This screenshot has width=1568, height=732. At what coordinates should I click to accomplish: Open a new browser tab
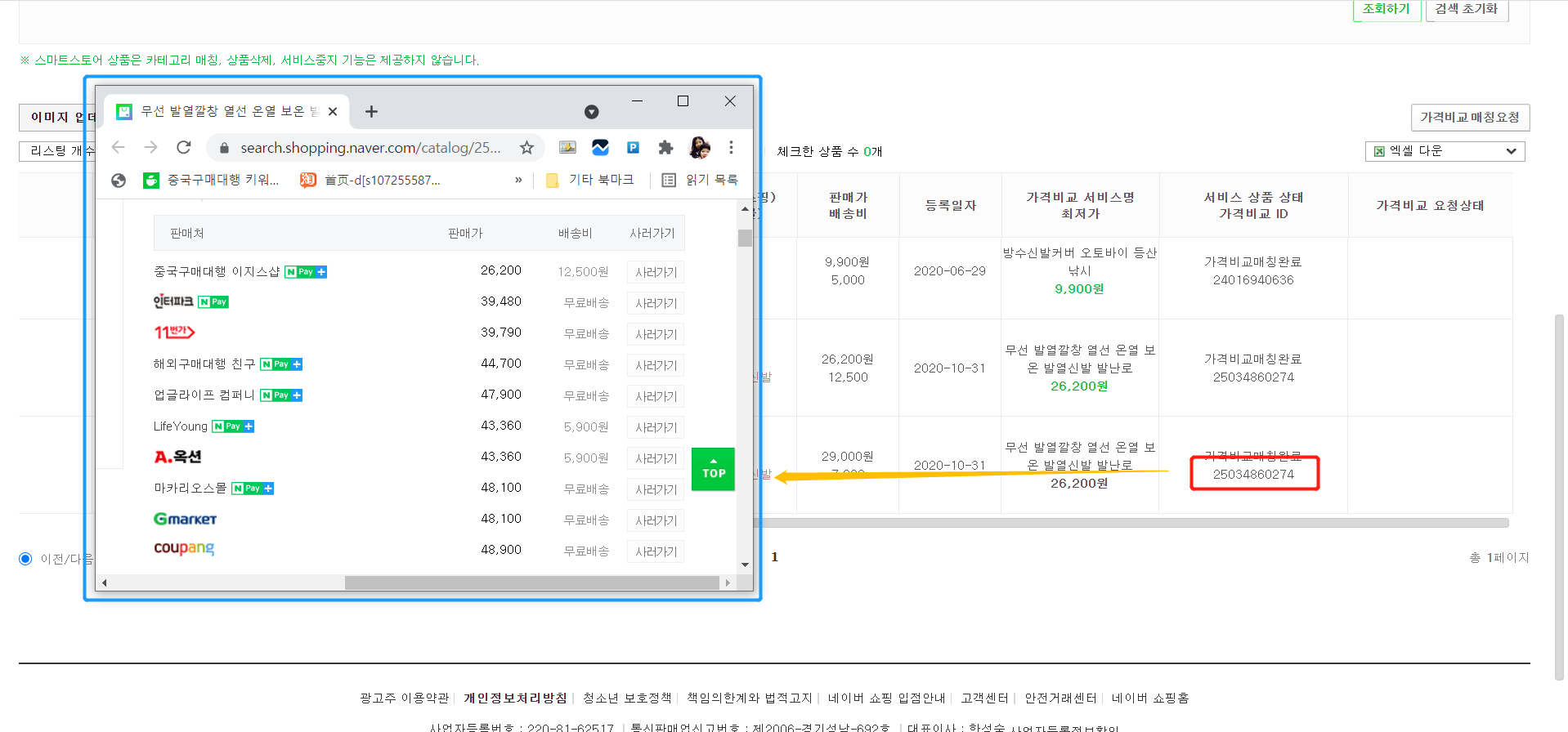[371, 111]
